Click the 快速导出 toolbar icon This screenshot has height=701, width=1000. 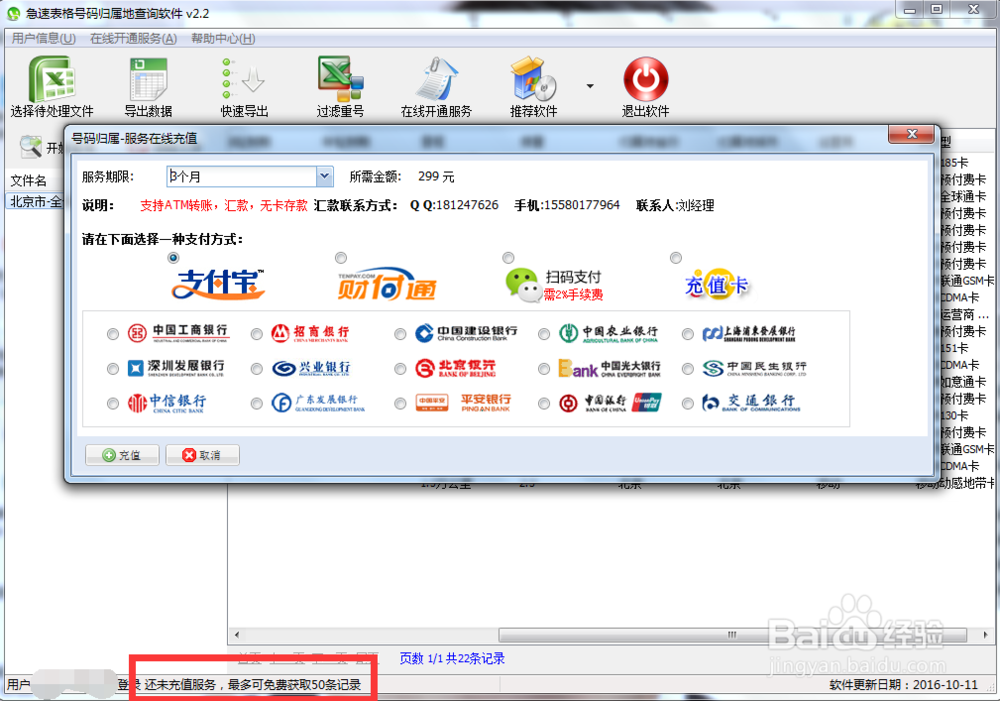click(x=244, y=78)
